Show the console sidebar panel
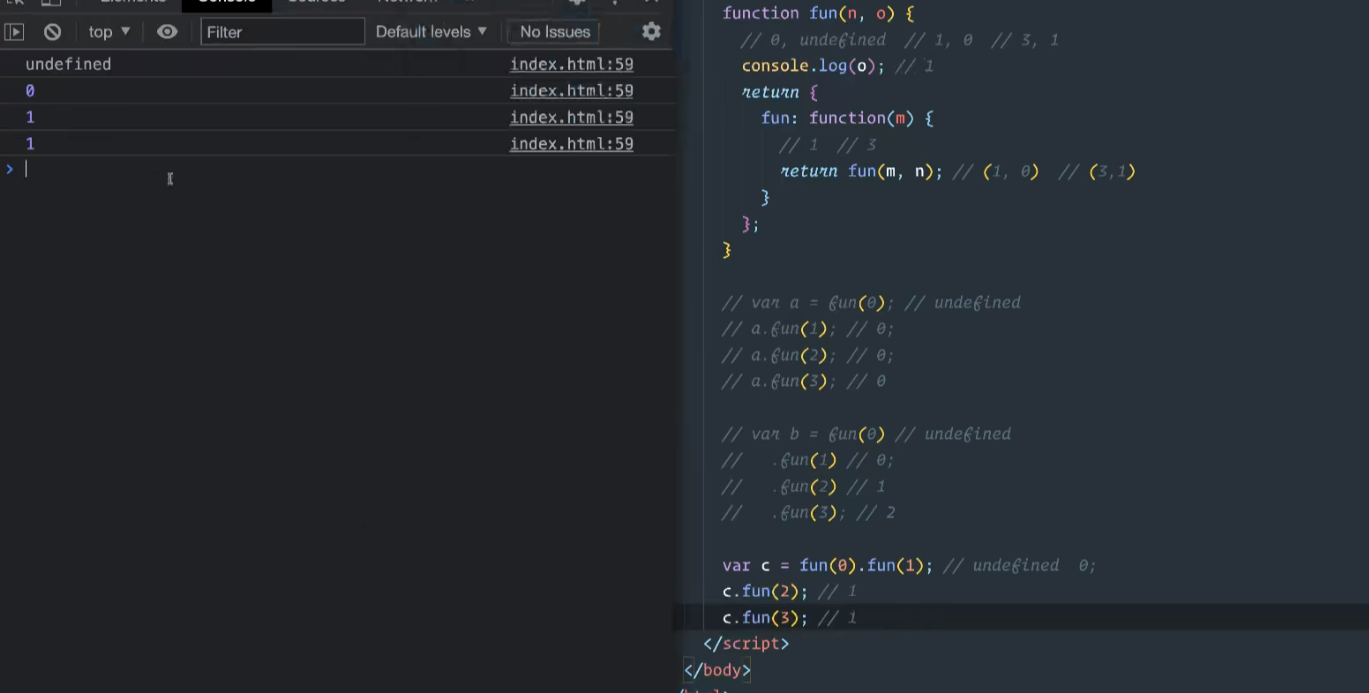1369x693 pixels. (x=14, y=32)
